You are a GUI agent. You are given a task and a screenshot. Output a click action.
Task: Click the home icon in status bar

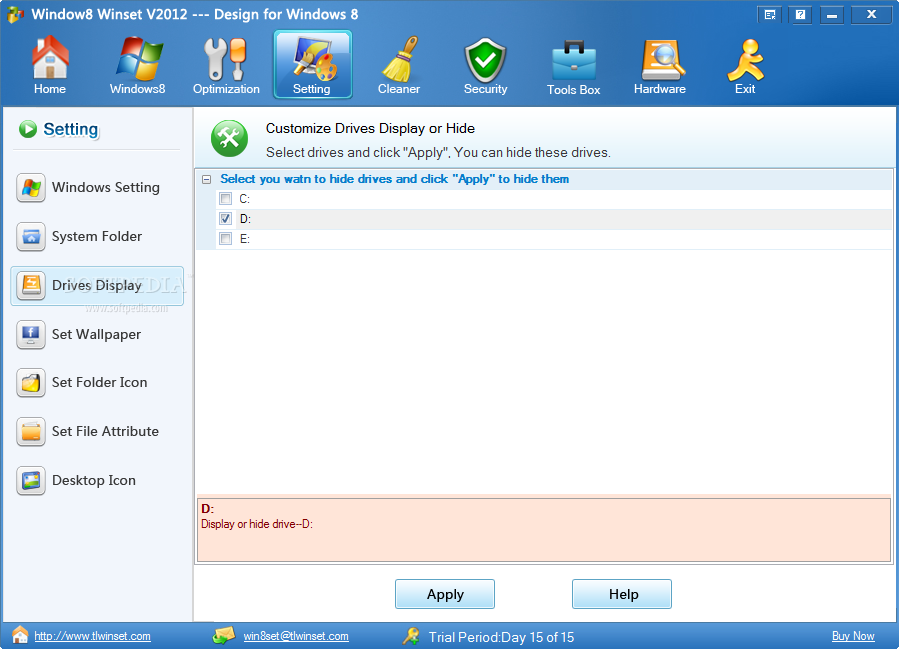[x=20, y=635]
